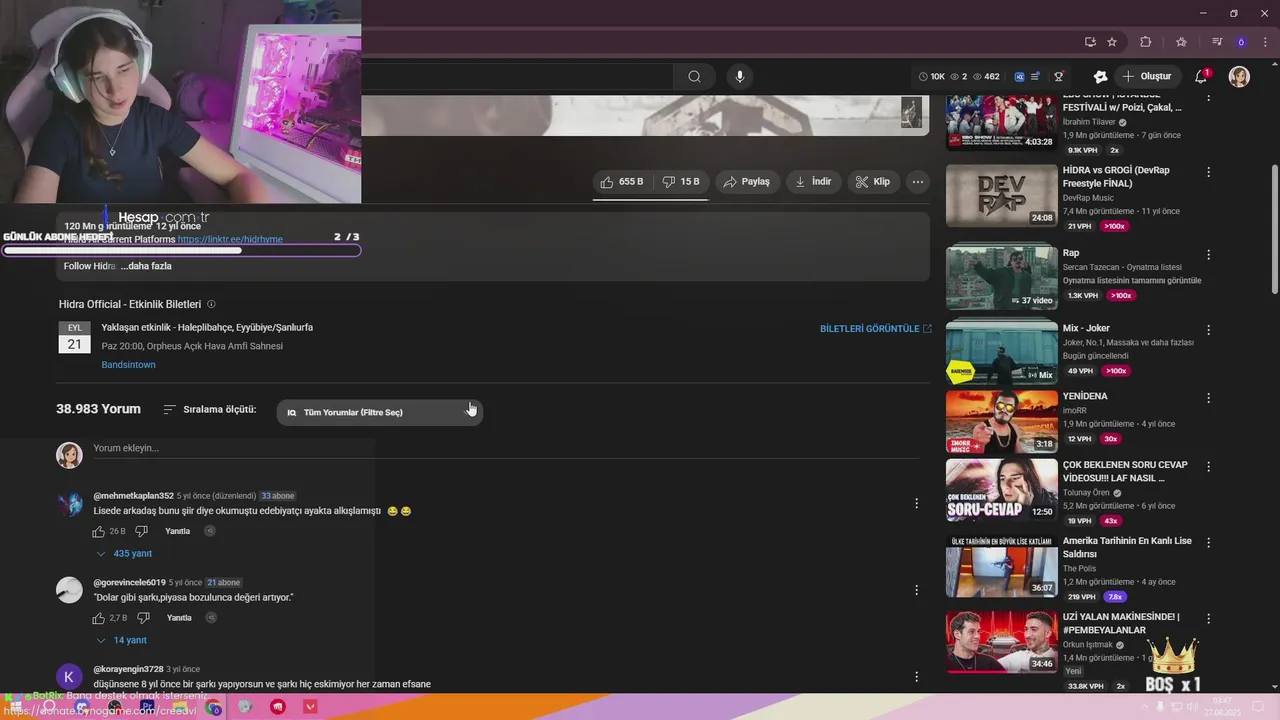Viewport: 1280px width, 720px height.
Task: Open UZİ YALAN MAKİNESİNDE video thumbnail
Action: pos(1001,642)
